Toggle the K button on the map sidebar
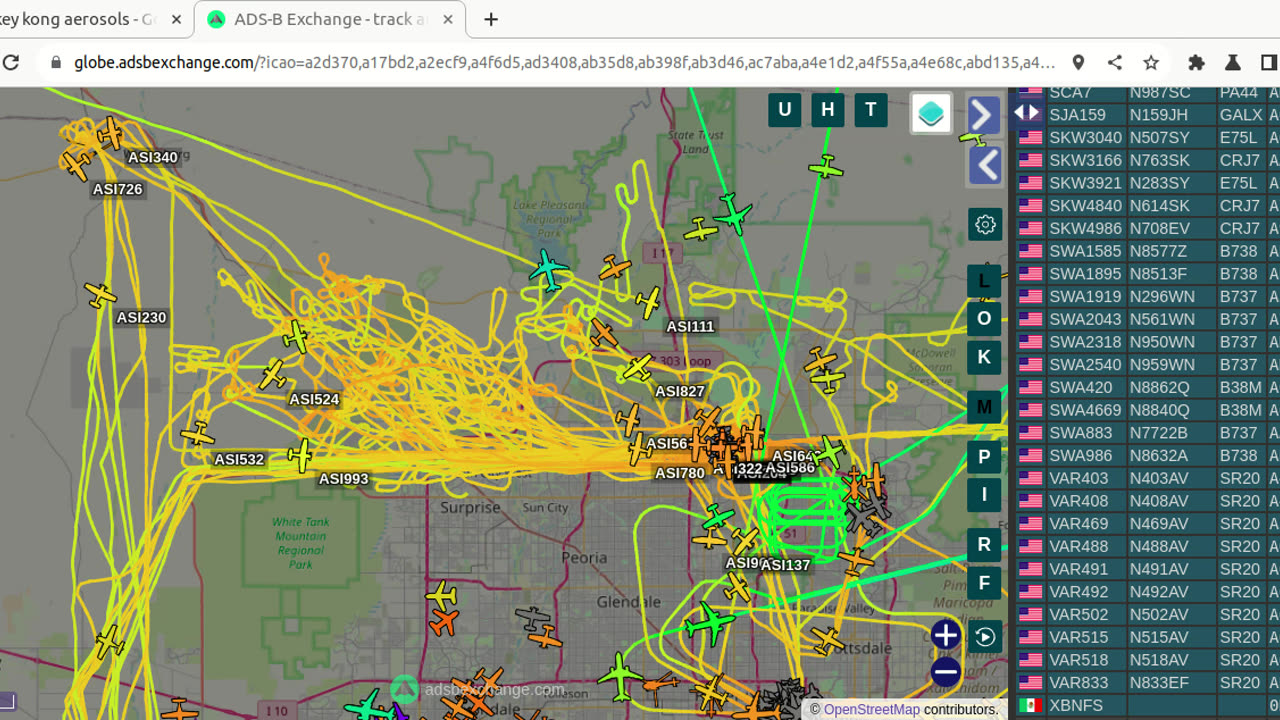The height and width of the screenshot is (720, 1280). coord(984,357)
